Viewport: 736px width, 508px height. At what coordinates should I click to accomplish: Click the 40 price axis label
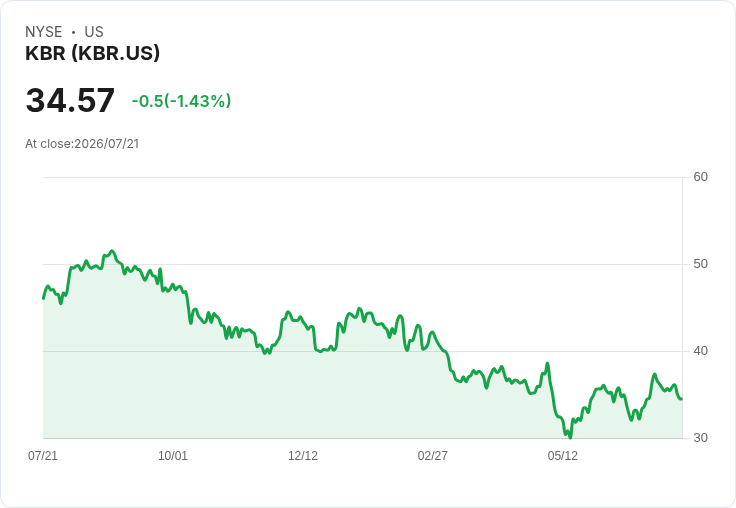pos(700,351)
